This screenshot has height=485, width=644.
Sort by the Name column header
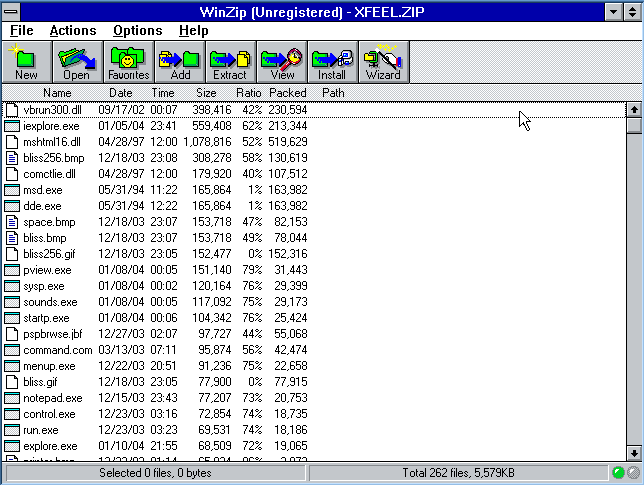pyautogui.click(x=57, y=93)
